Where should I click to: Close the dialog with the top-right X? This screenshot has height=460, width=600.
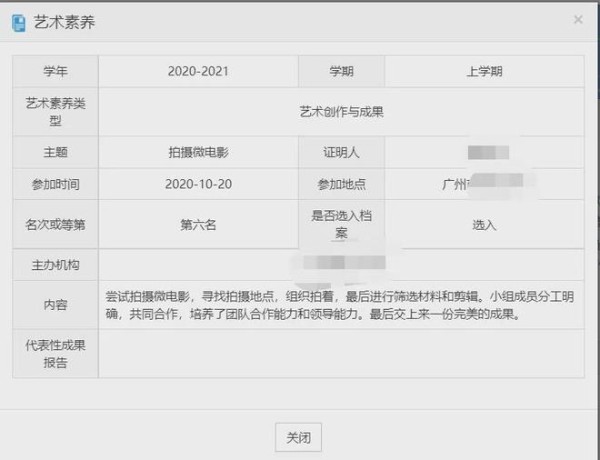tap(577, 20)
